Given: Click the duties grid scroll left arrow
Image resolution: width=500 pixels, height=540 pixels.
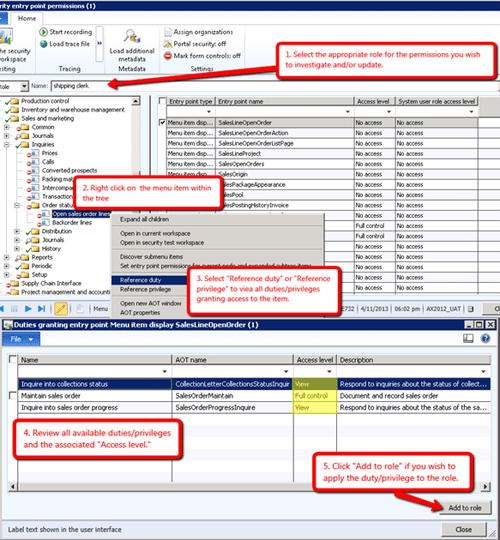Looking at the screenshot, I should (13, 487).
